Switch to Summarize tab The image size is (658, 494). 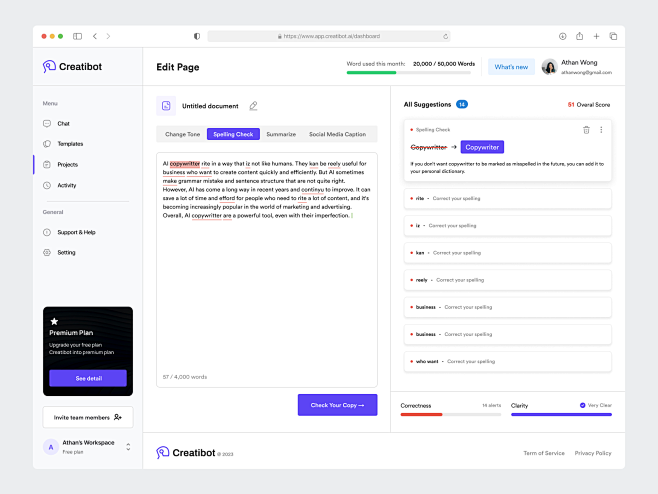[x=281, y=134]
